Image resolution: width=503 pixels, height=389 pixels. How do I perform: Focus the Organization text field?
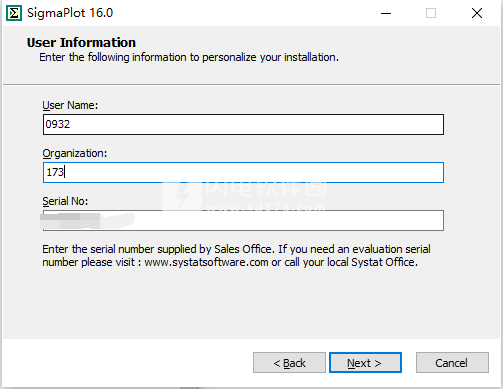click(x=243, y=173)
